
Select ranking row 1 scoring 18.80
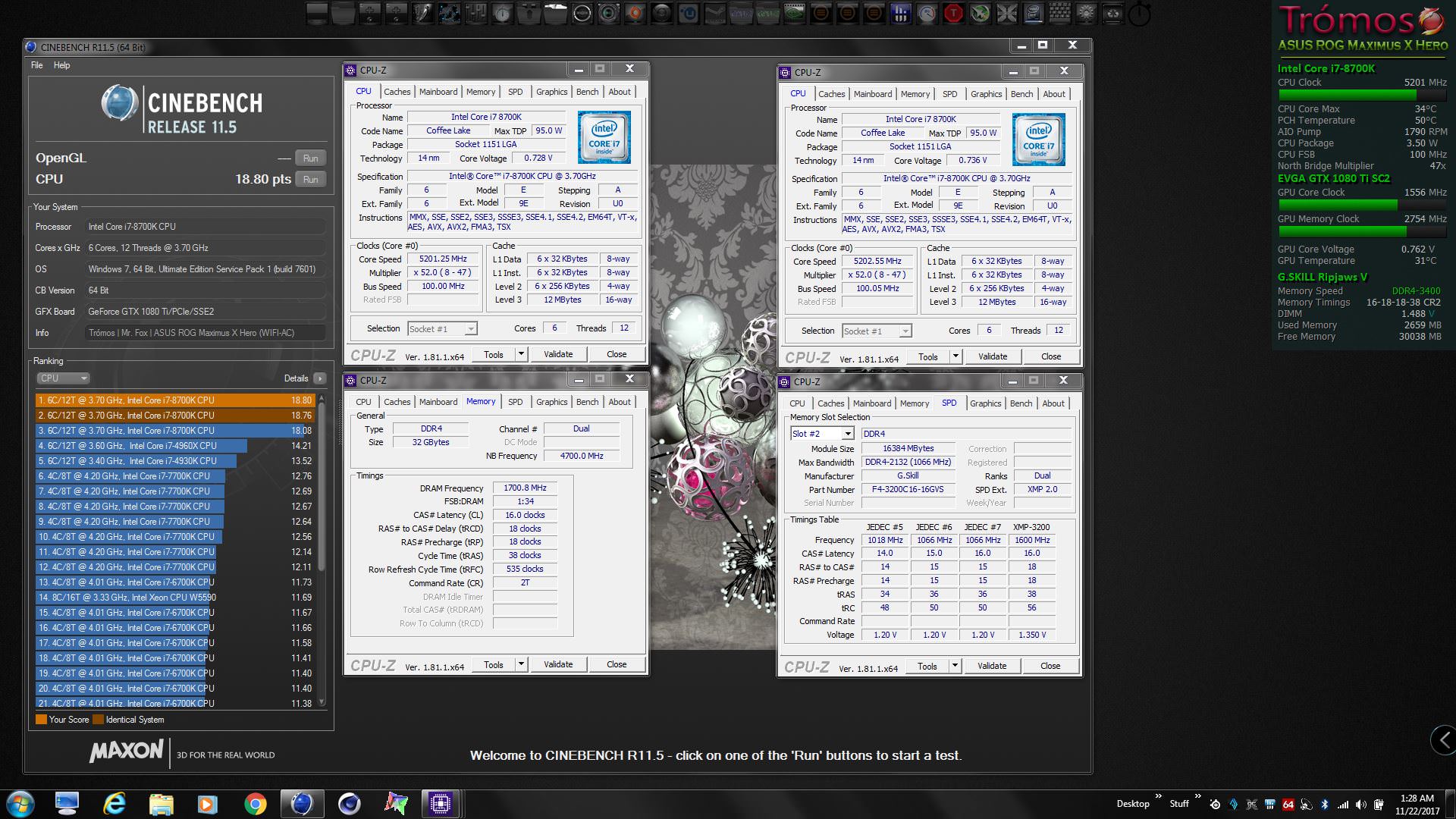[176, 400]
